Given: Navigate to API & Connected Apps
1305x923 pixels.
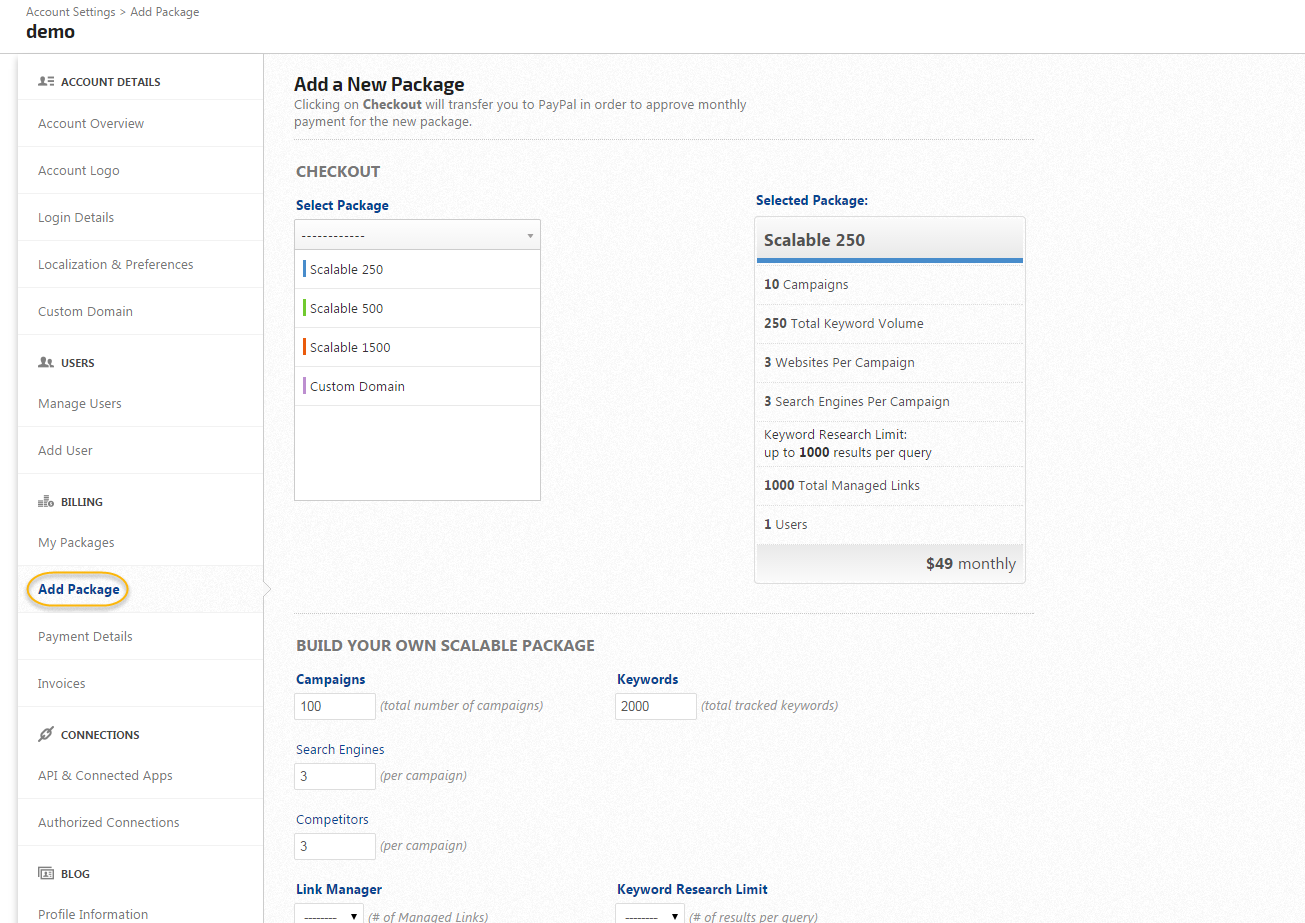Looking at the screenshot, I should [105, 776].
